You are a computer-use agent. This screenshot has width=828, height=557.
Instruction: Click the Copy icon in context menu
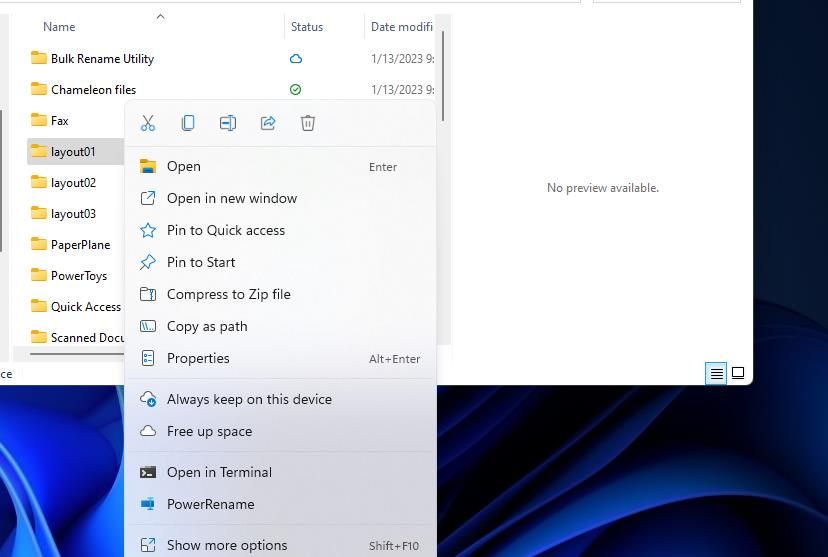tap(188, 123)
